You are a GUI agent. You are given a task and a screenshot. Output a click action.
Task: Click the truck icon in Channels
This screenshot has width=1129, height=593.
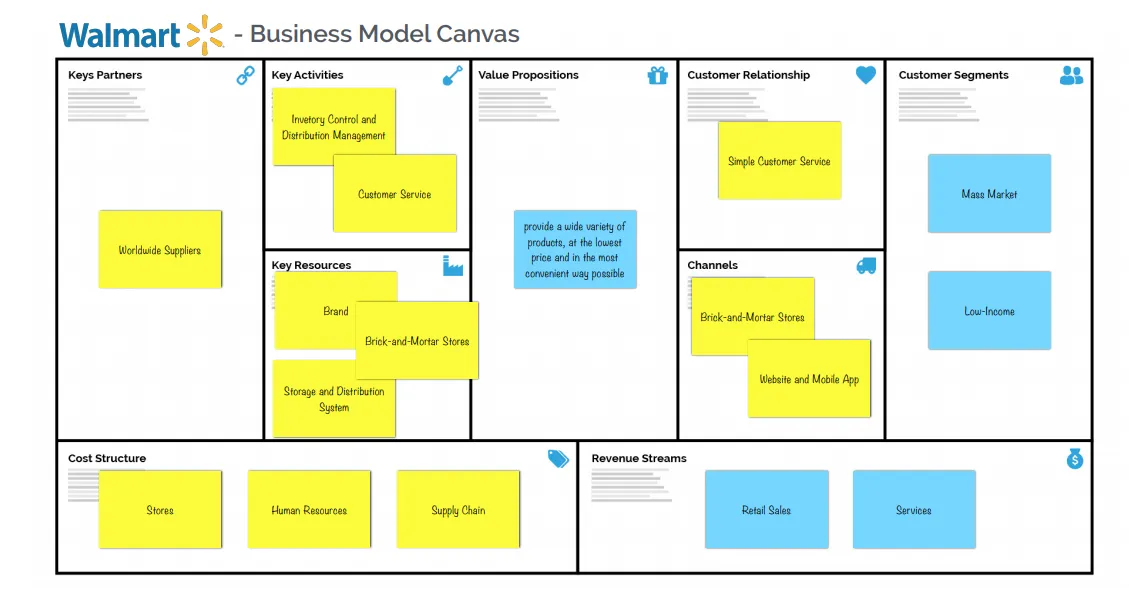(x=866, y=266)
